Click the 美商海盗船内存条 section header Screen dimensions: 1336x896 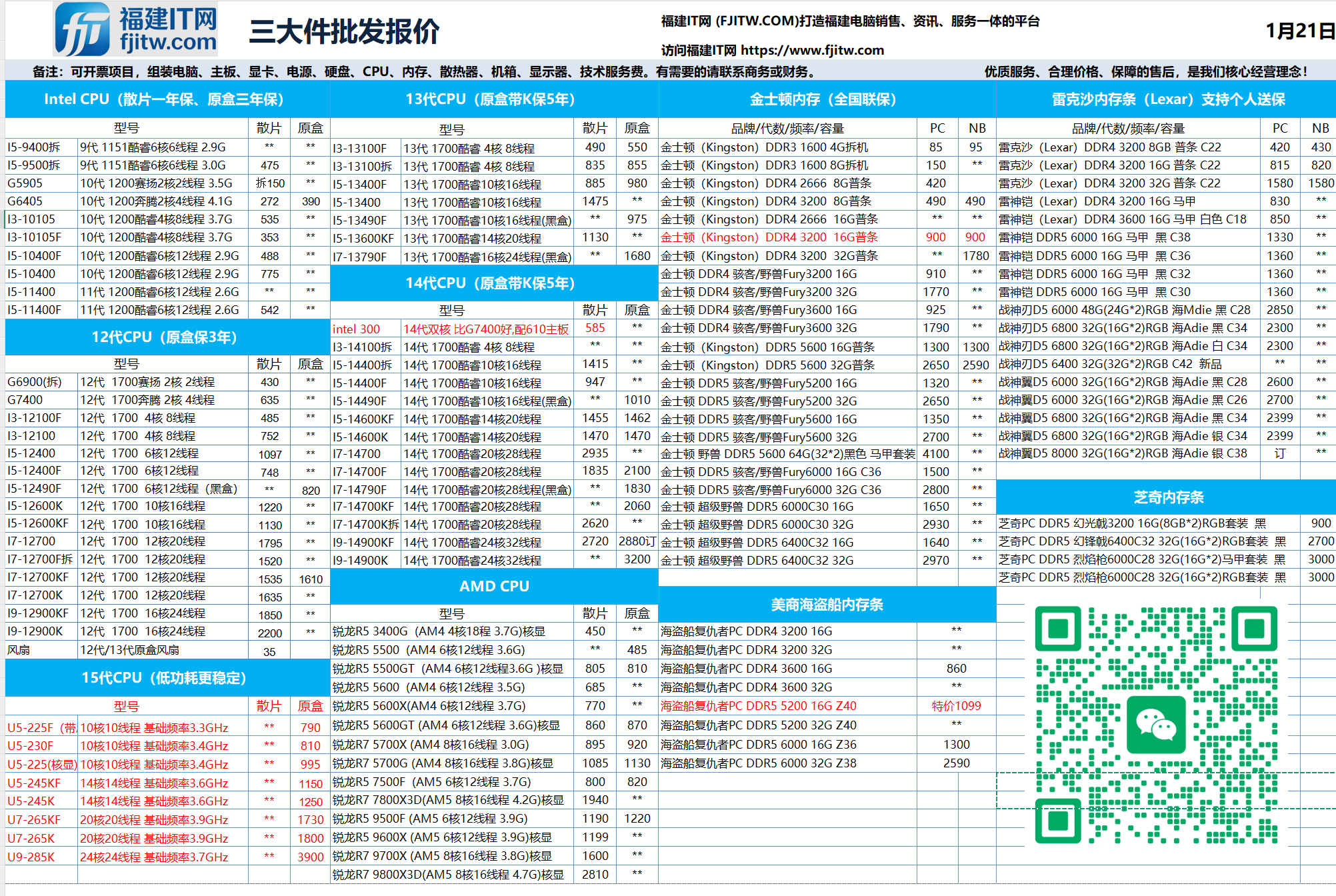click(827, 605)
